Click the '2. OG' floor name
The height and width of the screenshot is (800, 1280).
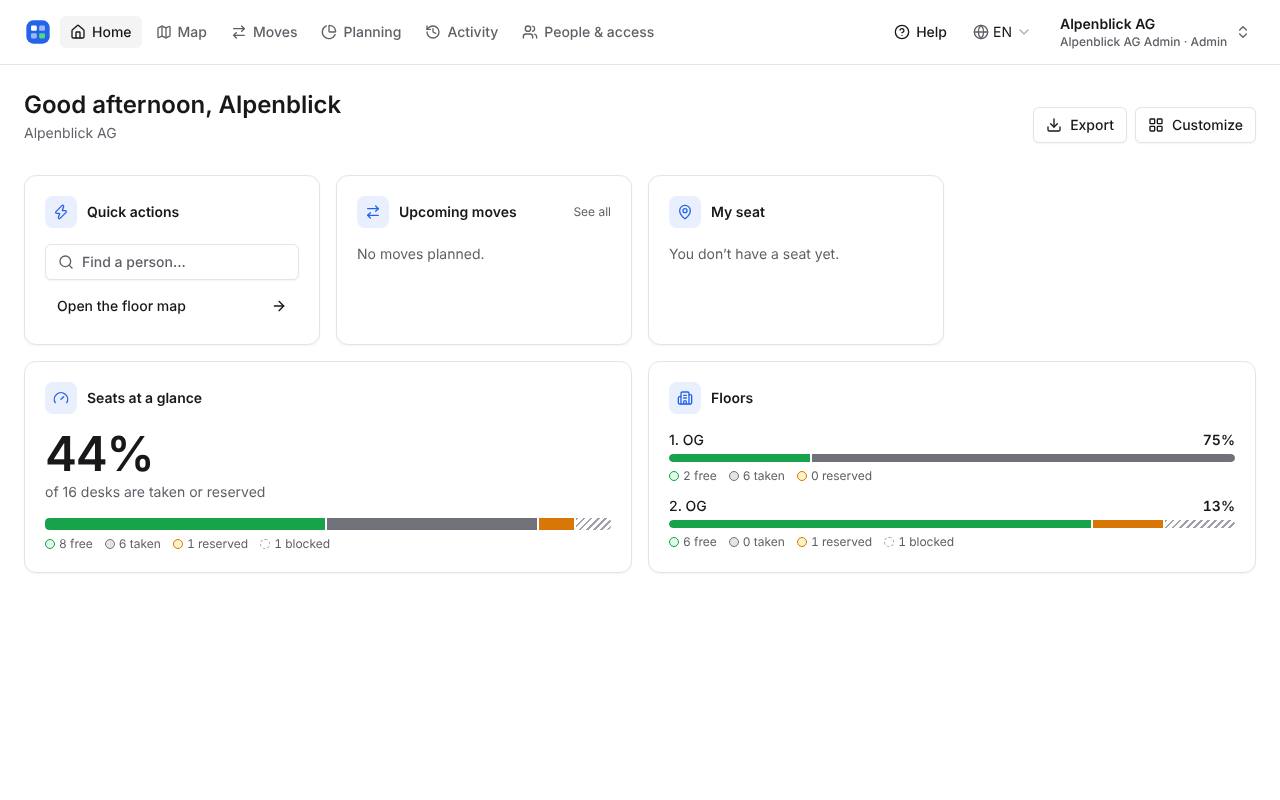point(688,506)
